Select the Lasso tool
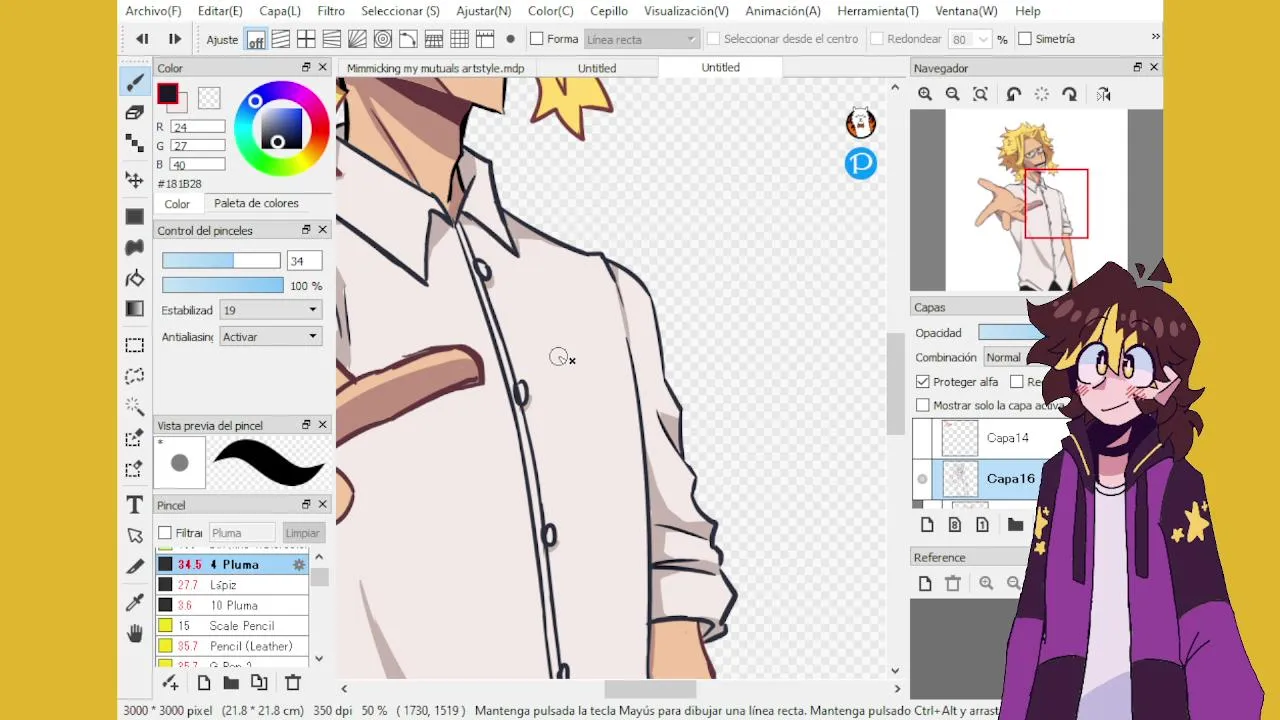The width and height of the screenshot is (1280, 720). (x=135, y=376)
